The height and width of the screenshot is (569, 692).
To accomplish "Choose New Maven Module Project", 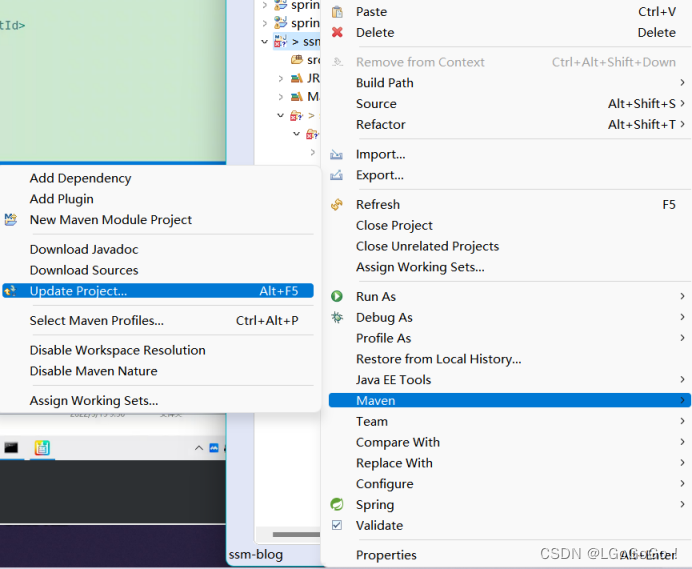I will (x=158, y=219).
